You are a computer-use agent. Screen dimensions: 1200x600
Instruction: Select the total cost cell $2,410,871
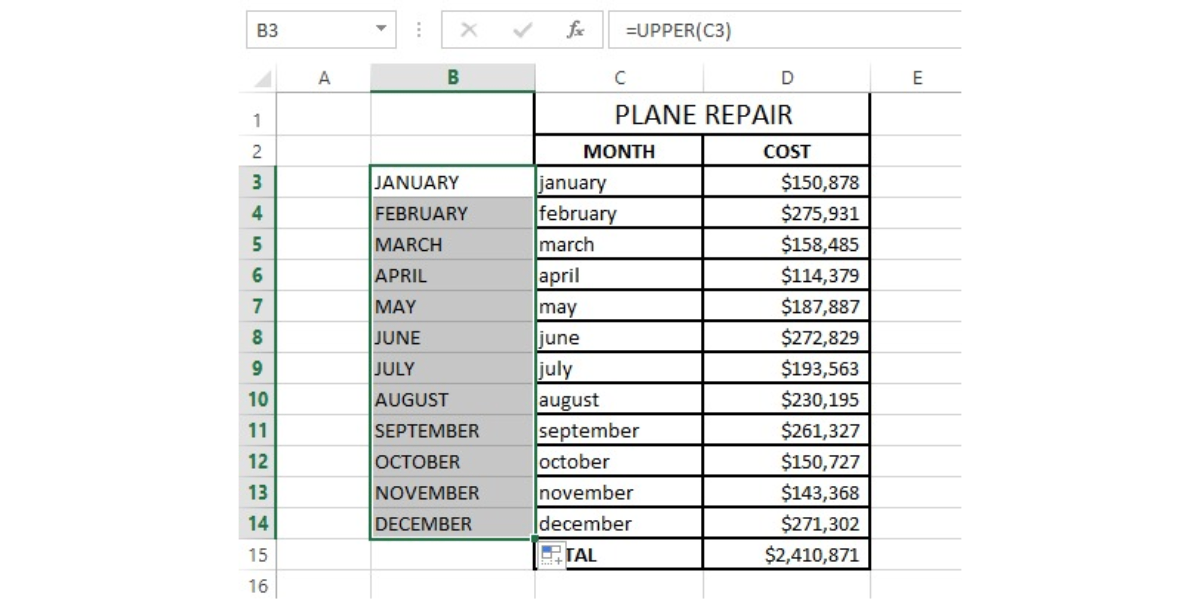[787, 555]
